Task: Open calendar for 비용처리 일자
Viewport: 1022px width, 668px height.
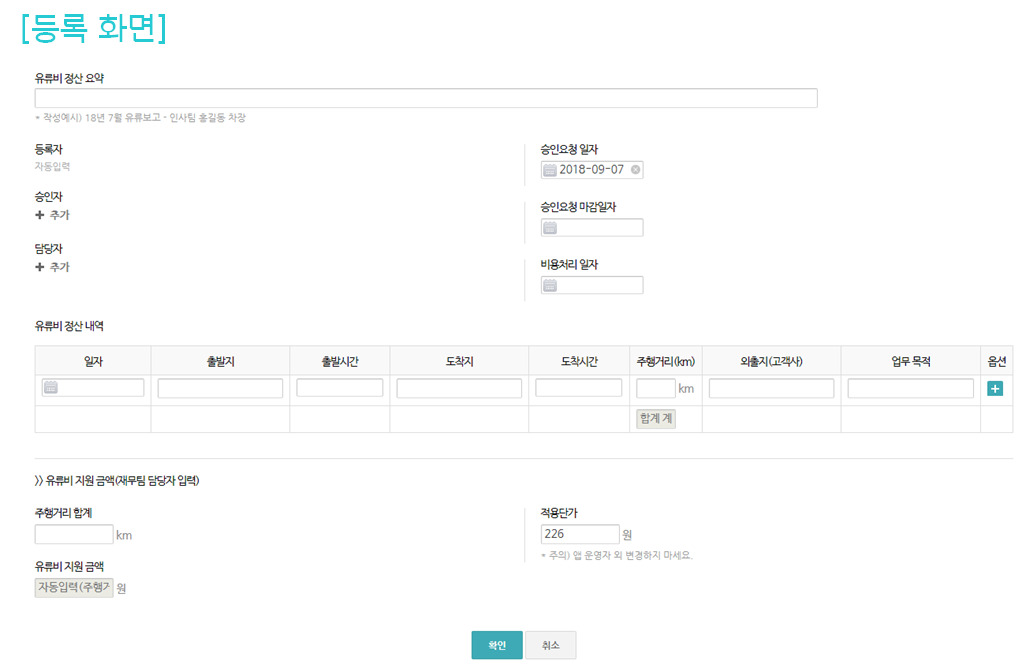Action: 550,286
